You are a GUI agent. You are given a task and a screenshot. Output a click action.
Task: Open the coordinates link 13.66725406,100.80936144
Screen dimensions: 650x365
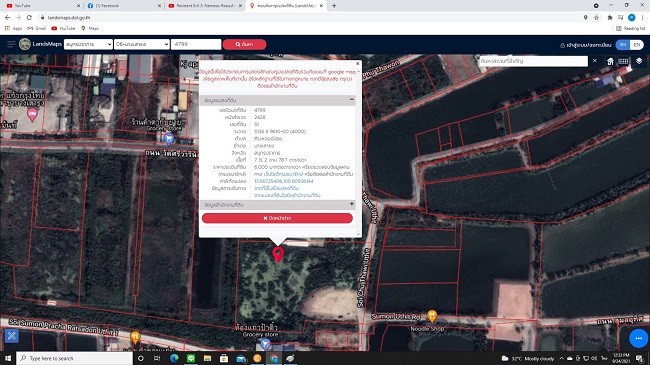pyautogui.click(x=284, y=181)
